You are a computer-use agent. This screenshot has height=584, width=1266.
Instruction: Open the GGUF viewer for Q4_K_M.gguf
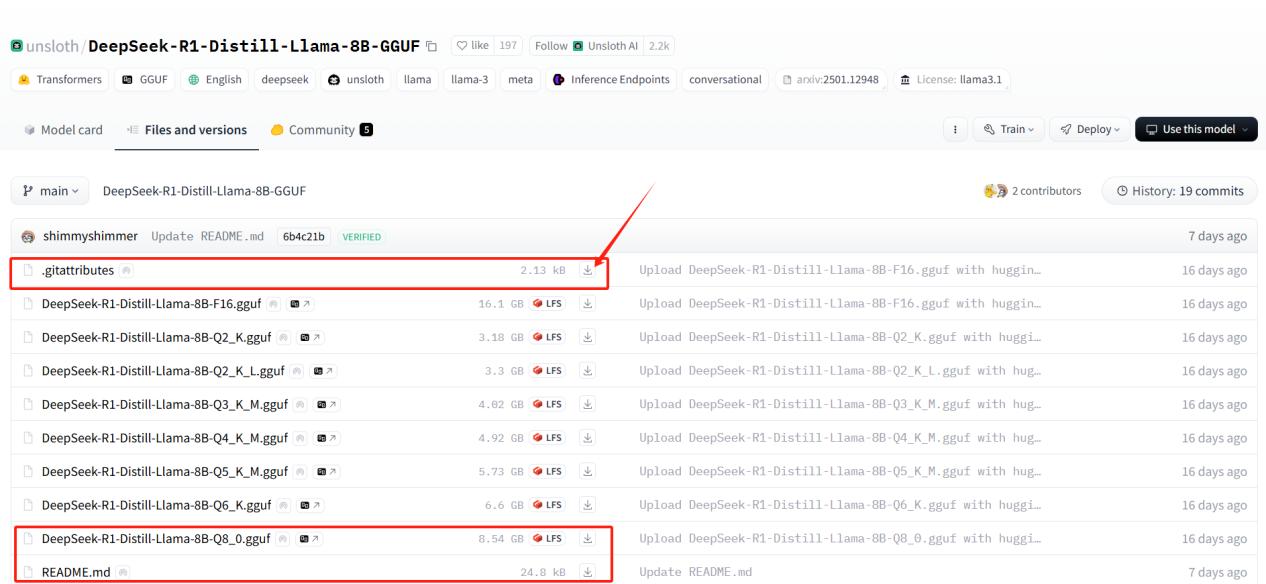pos(327,438)
